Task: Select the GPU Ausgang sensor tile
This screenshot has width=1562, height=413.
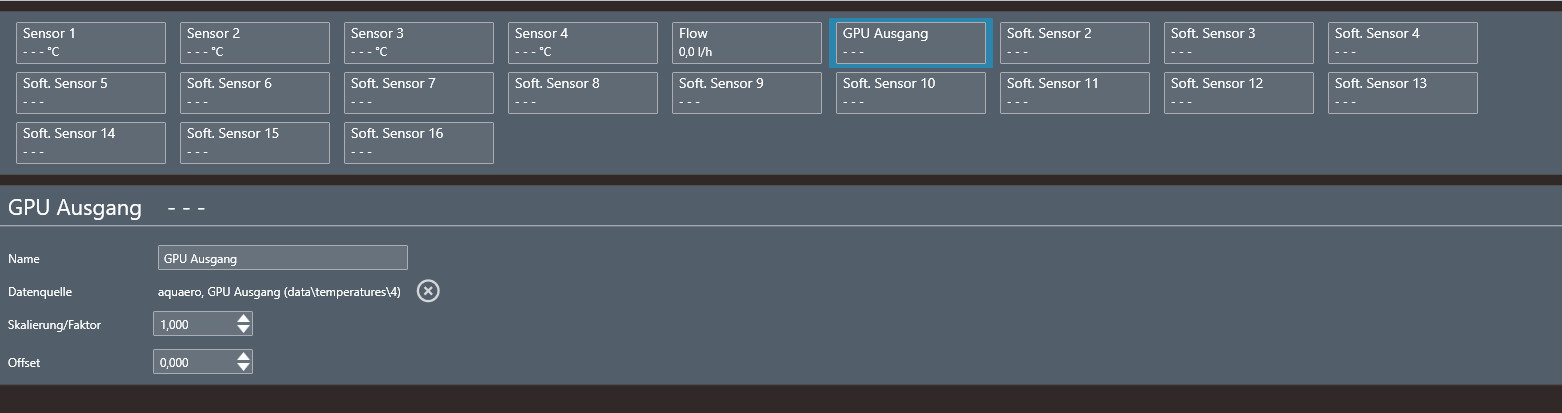Action: tap(911, 42)
